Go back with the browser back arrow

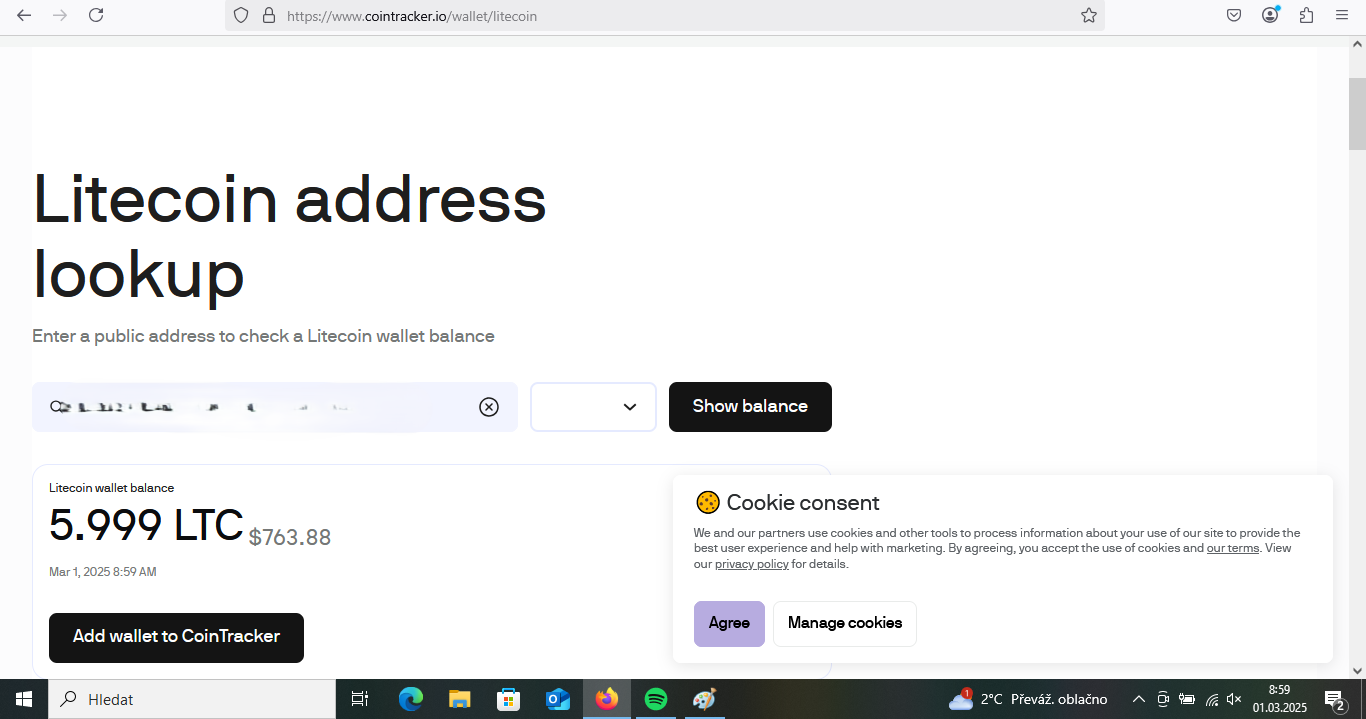(24, 15)
